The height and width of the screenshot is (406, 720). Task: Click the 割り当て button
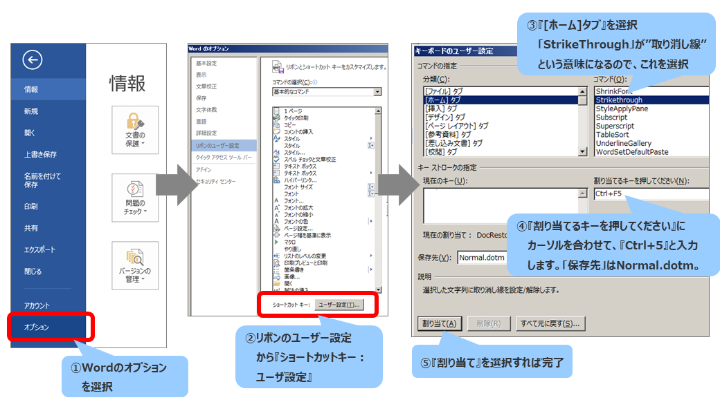click(x=439, y=324)
